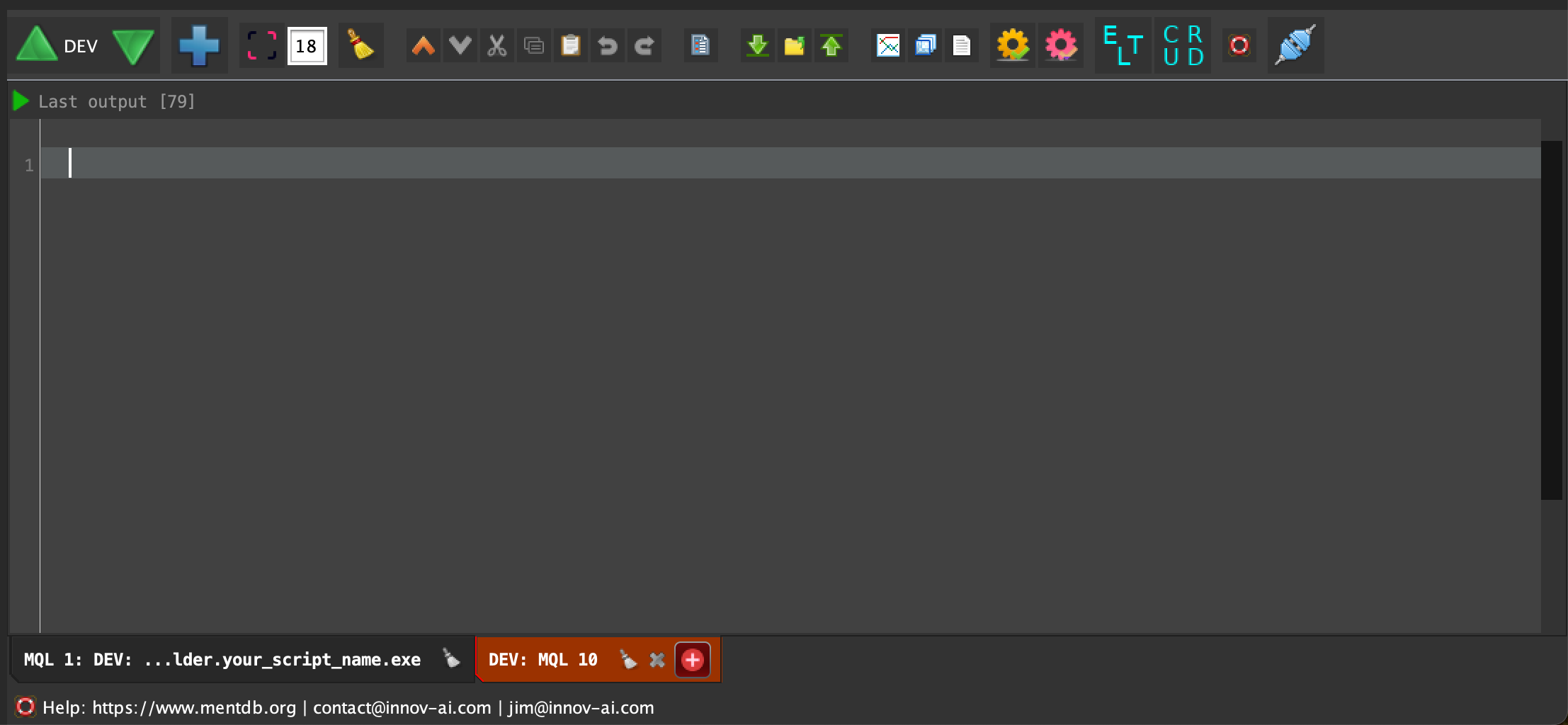Click the font size field showing 18
The width and height of the screenshot is (1568, 725).
click(x=307, y=46)
